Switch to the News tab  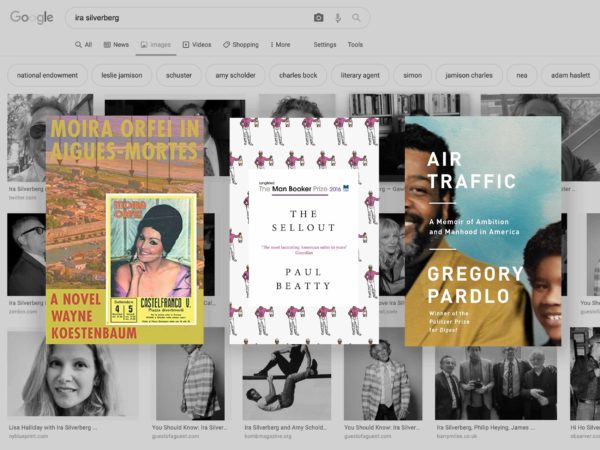tap(116, 45)
